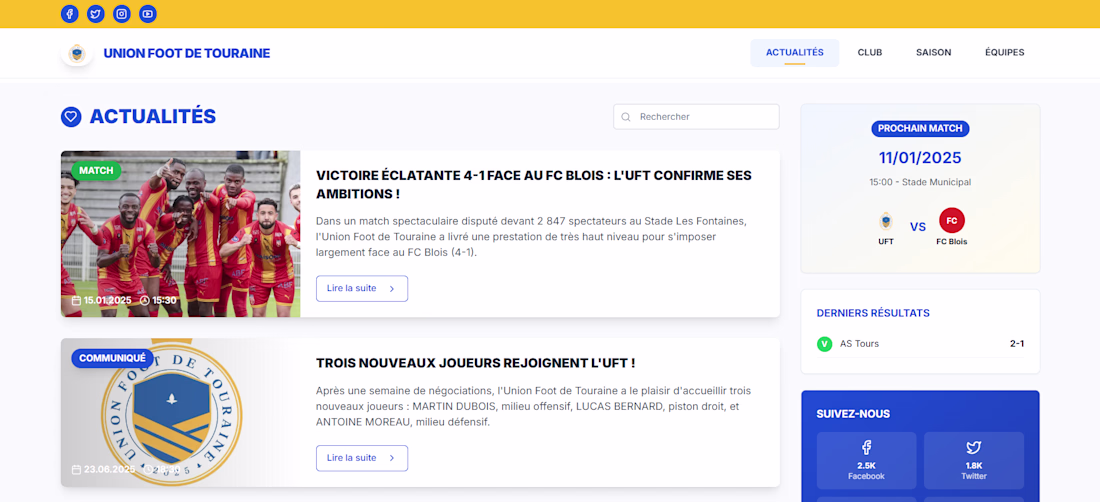Viewport: 1100px width, 502px height.
Task: Open the Victoire éclatante 4-1 article headline
Action: [534, 184]
